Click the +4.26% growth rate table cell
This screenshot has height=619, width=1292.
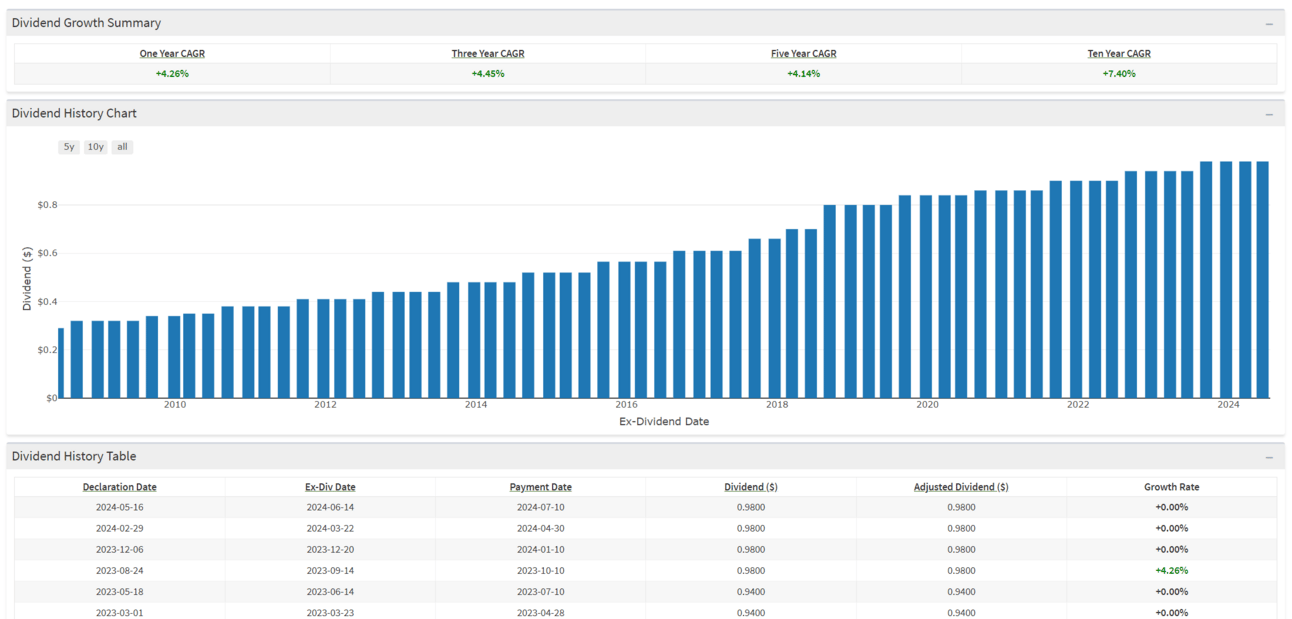pyautogui.click(x=1171, y=570)
